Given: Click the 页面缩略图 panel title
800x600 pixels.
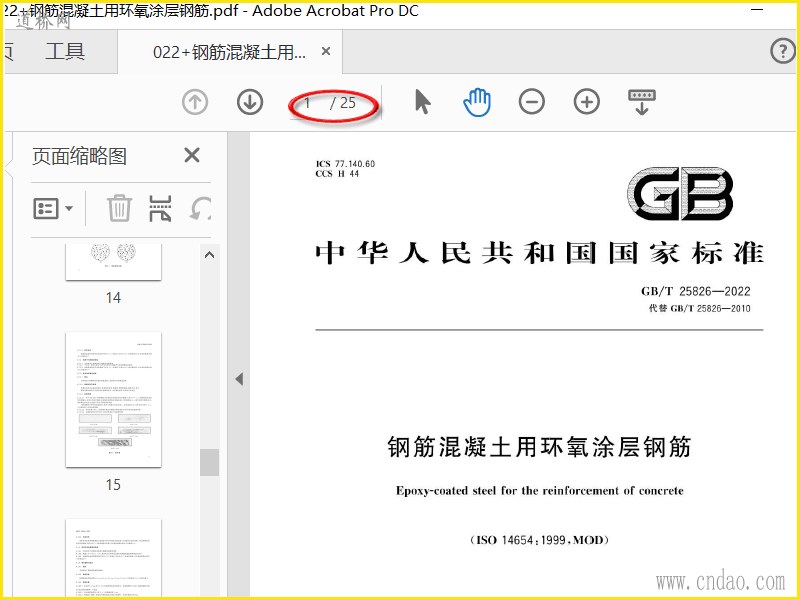Looking at the screenshot, I should click(x=79, y=156).
